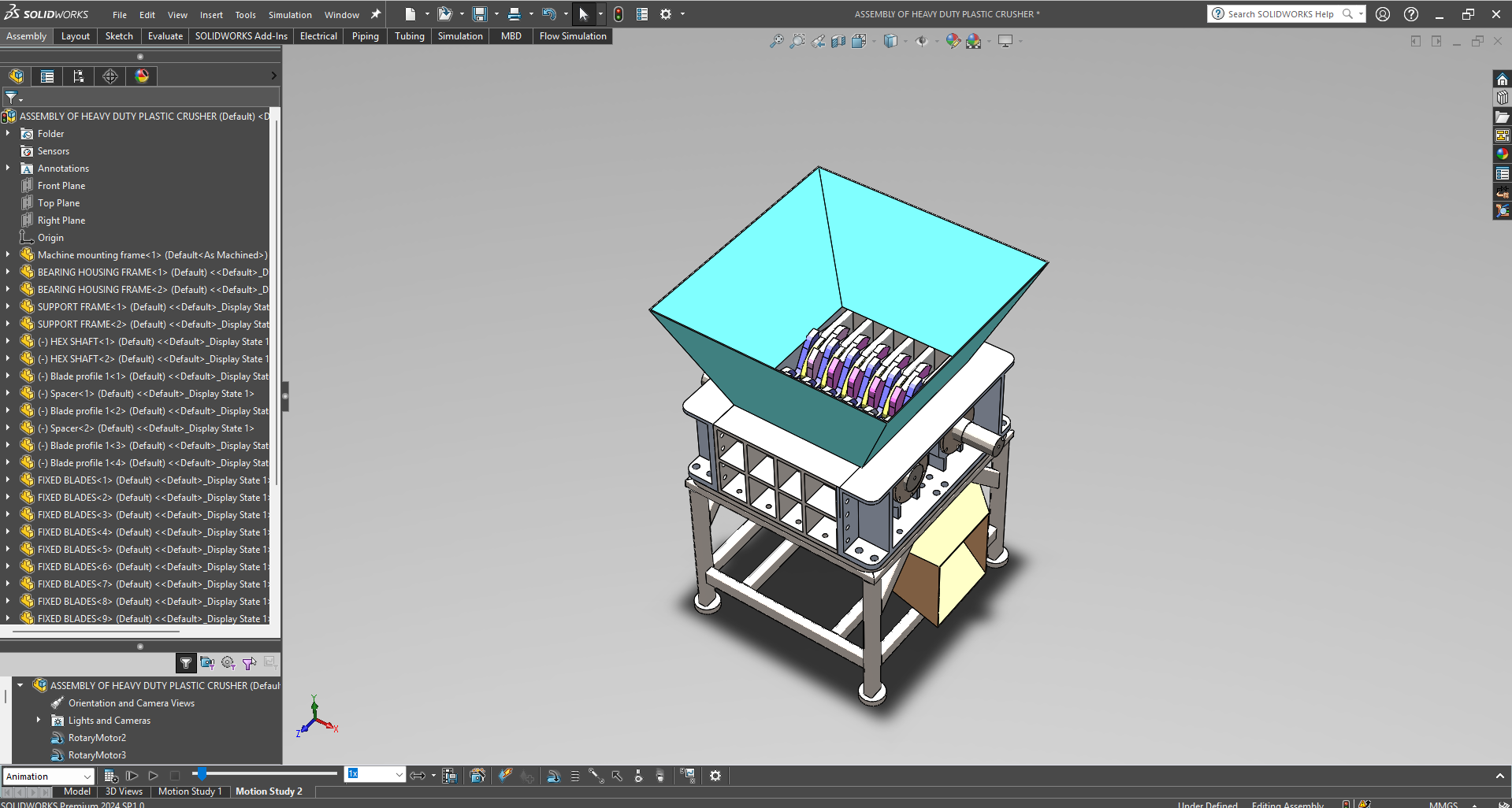Click the Edit Appearance icon

point(953,41)
